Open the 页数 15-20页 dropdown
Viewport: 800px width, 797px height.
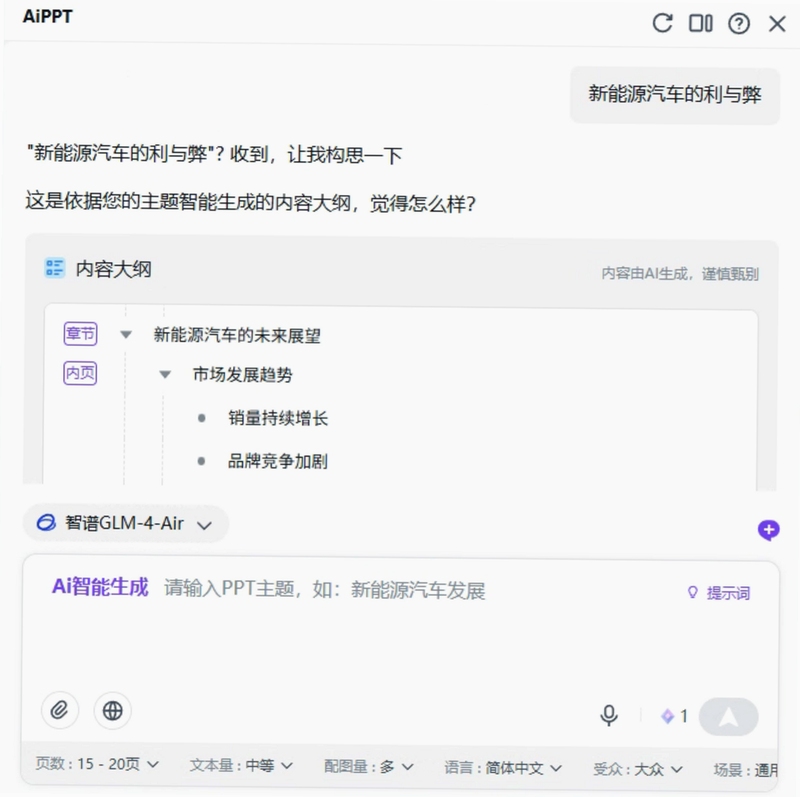[x=97, y=764]
